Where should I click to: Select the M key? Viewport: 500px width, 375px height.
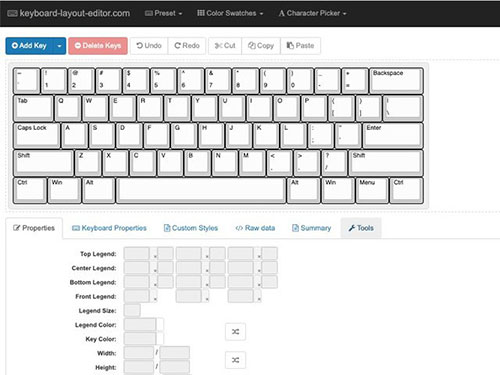click(x=253, y=163)
